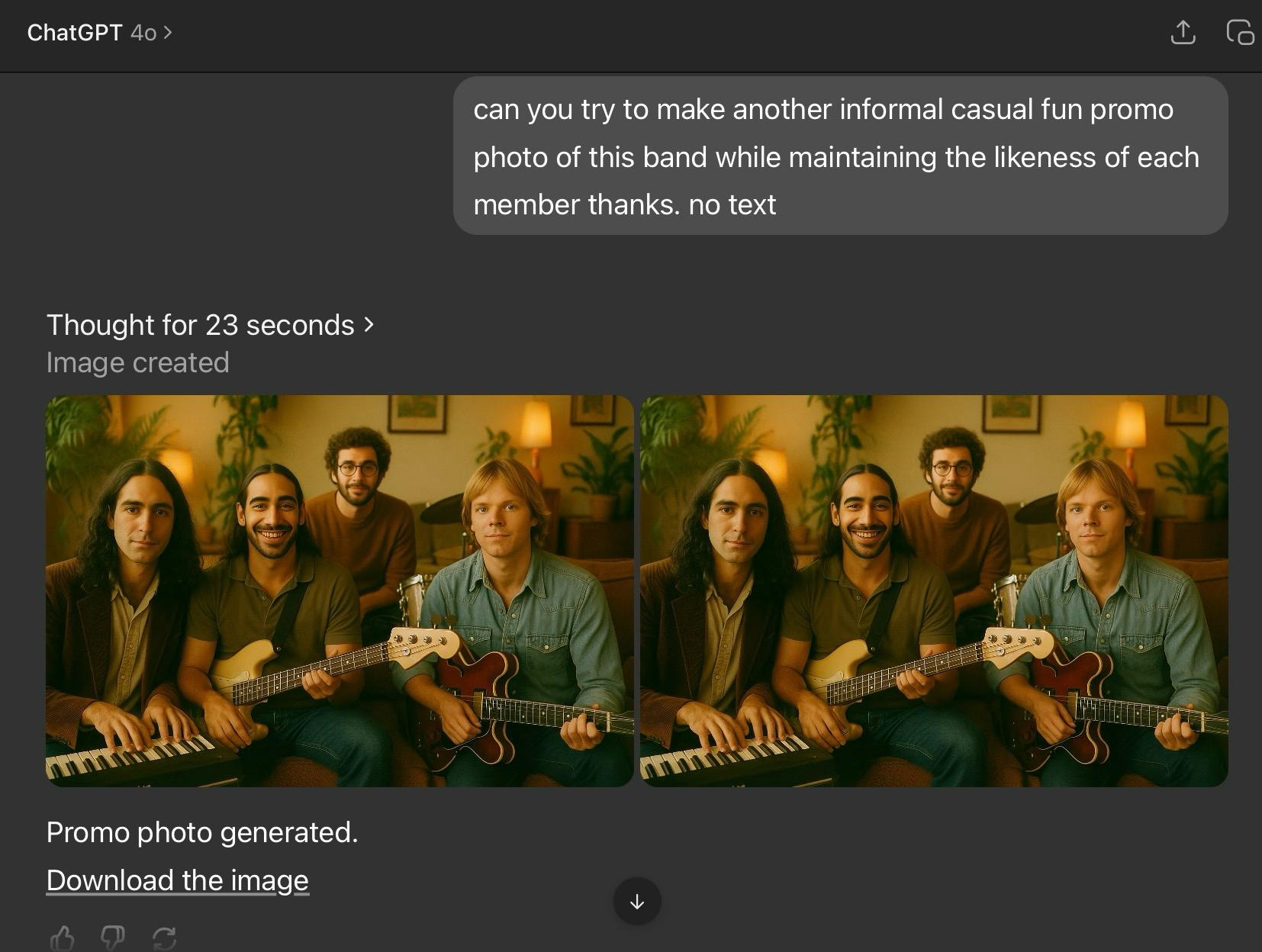The height and width of the screenshot is (952, 1262).
Task: Select the 'Image created' status text
Action: point(137,362)
